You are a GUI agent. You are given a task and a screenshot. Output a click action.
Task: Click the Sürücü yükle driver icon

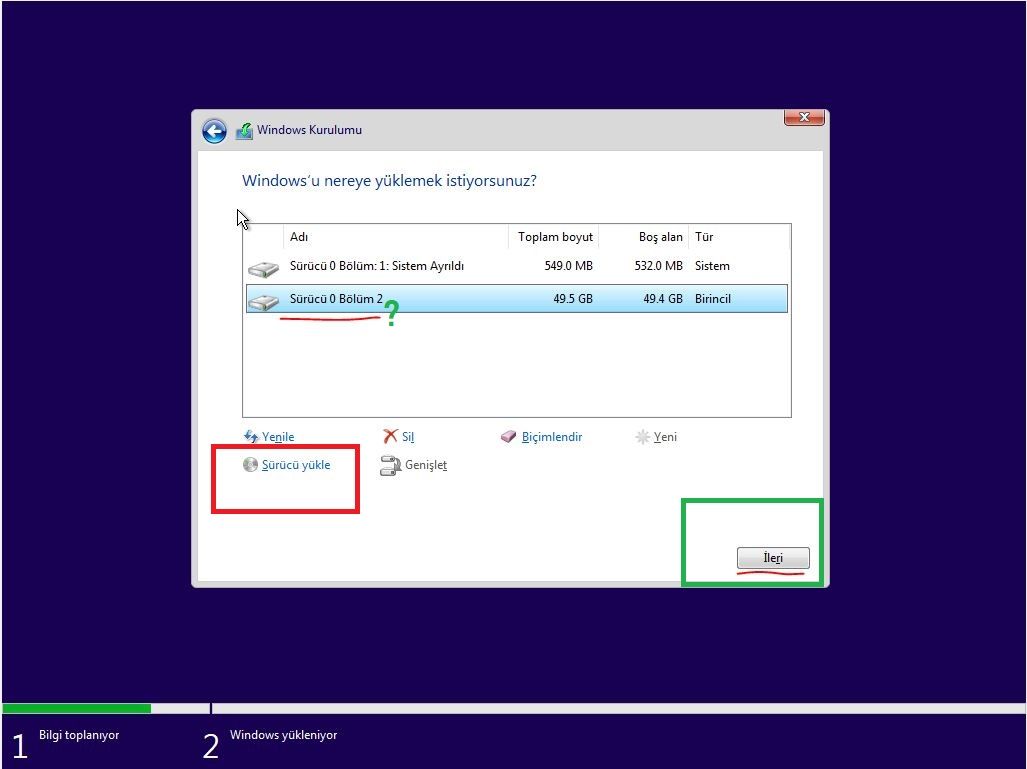point(249,464)
